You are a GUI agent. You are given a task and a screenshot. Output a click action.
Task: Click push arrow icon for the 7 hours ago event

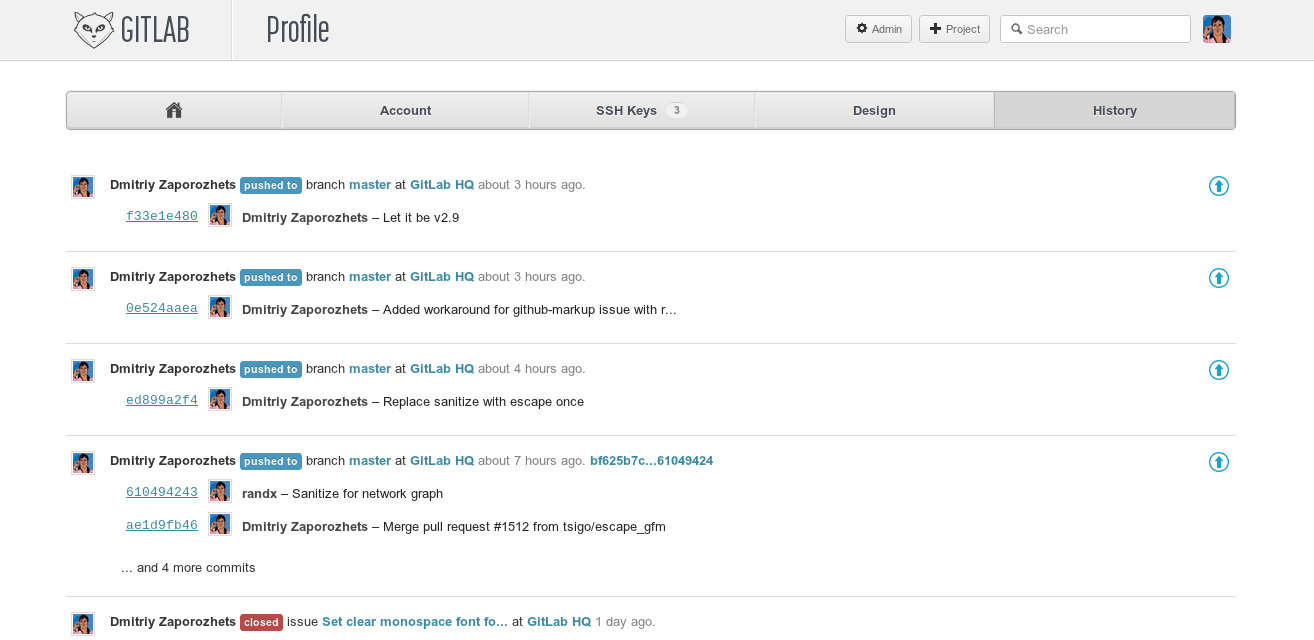click(x=1218, y=462)
